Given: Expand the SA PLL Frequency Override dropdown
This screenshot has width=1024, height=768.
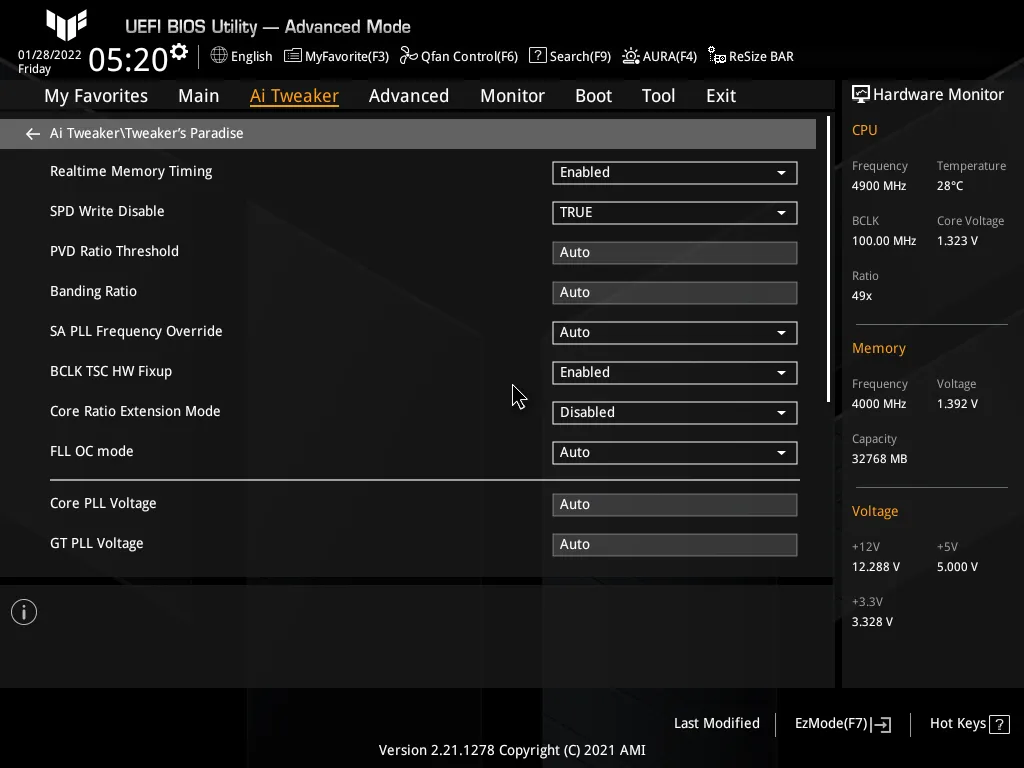Looking at the screenshot, I should pos(675,332).
